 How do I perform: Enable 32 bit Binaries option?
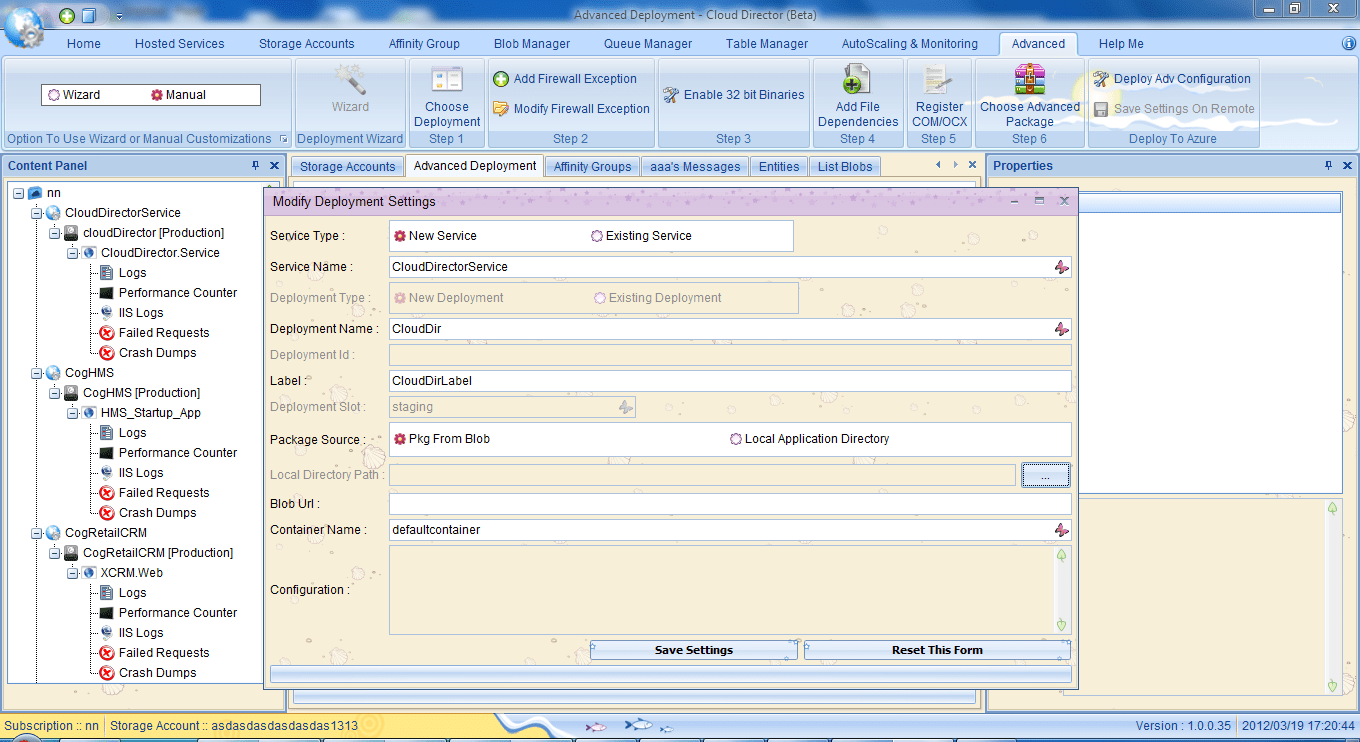coord(734,95)
